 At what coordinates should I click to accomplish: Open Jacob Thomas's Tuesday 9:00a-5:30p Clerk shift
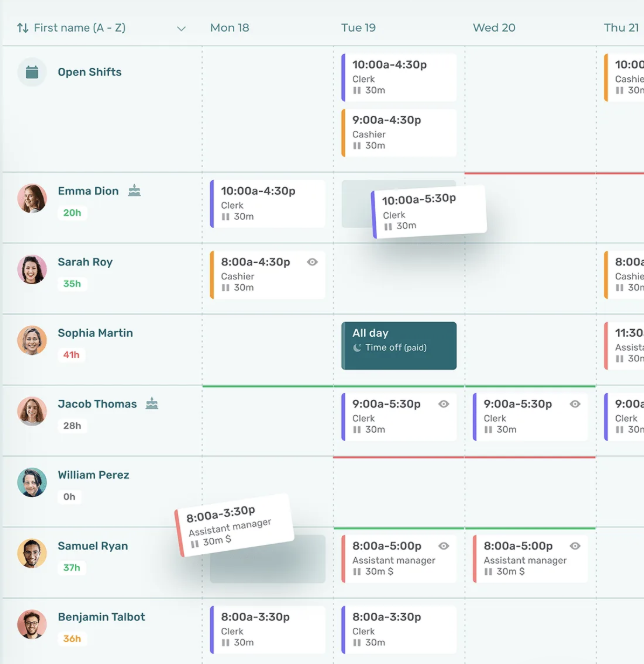pyautogui.click(x=399, y=417)
